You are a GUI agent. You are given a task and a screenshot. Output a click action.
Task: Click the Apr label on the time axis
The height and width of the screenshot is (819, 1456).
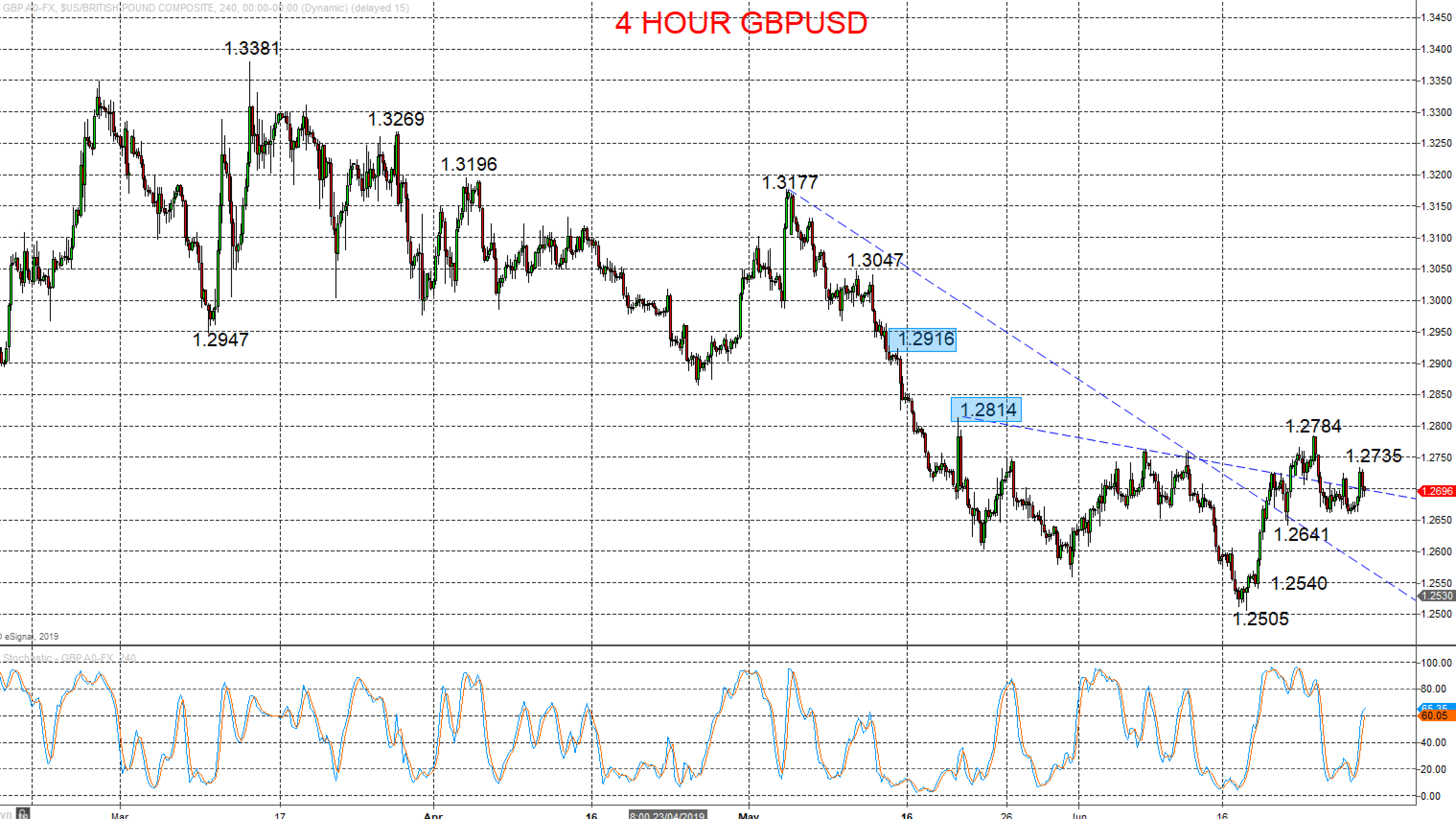pos(433,816)
